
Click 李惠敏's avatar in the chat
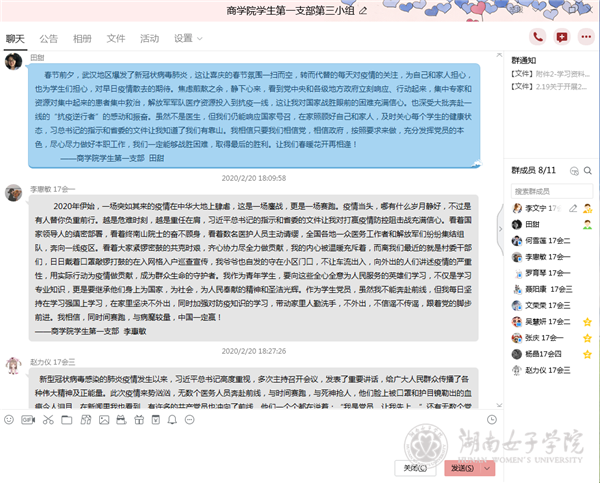tap(13, 193)
